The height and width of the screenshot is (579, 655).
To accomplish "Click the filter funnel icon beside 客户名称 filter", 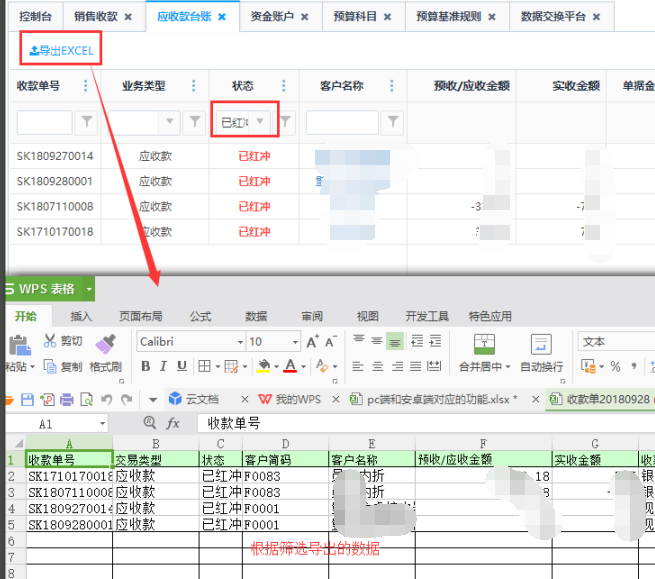I will pos(393,122).
